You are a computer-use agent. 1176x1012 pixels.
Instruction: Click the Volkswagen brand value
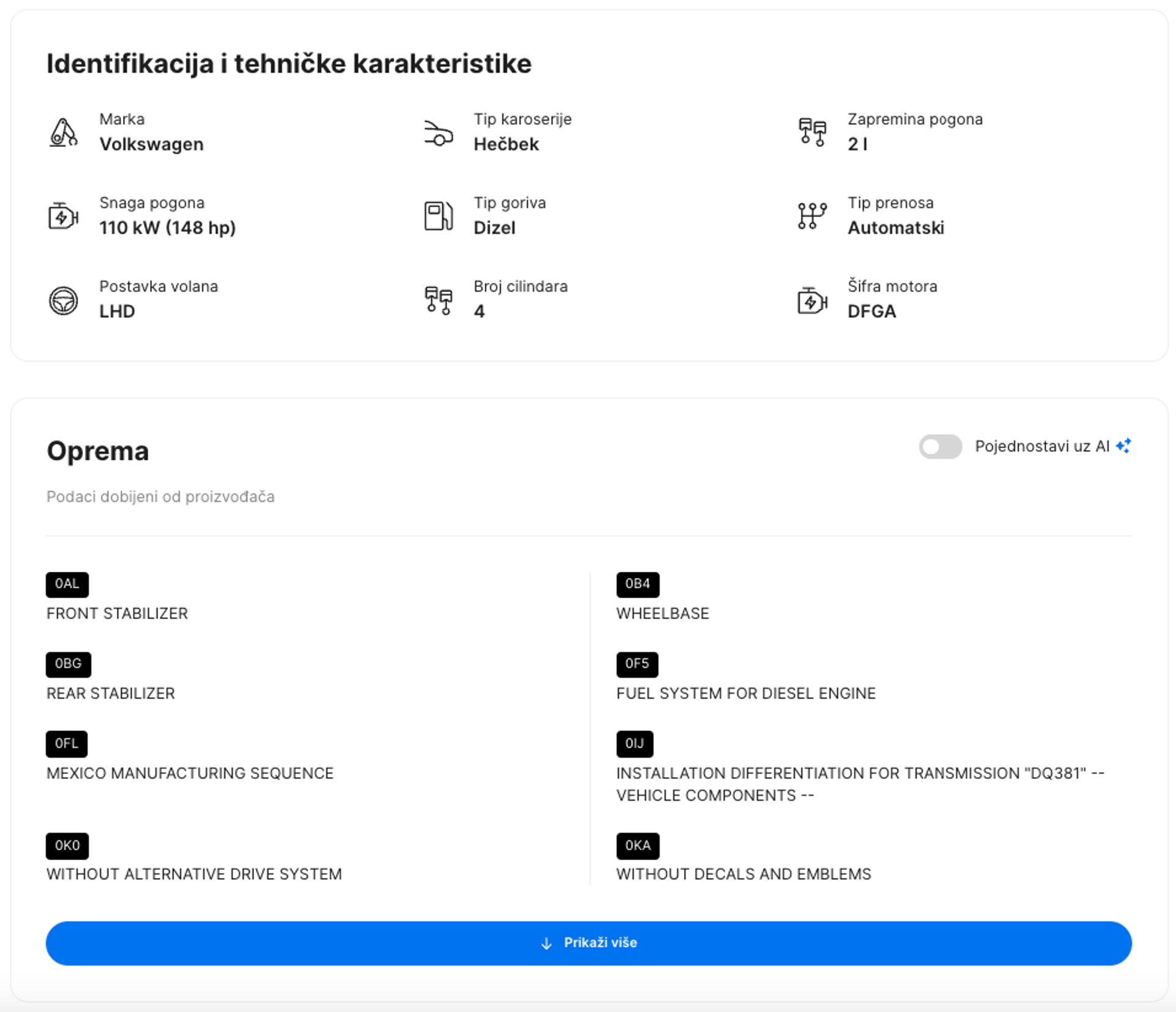pos(151,144)
